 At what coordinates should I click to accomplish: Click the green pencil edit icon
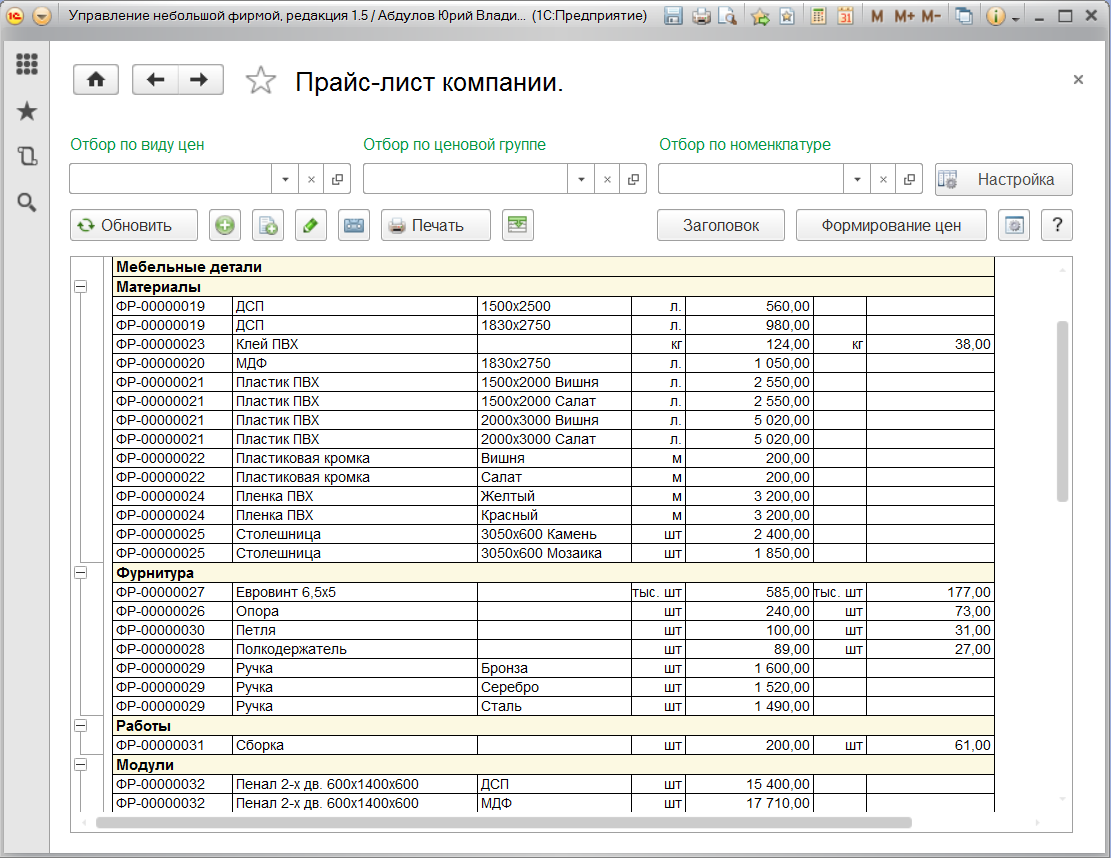[311, 225]
